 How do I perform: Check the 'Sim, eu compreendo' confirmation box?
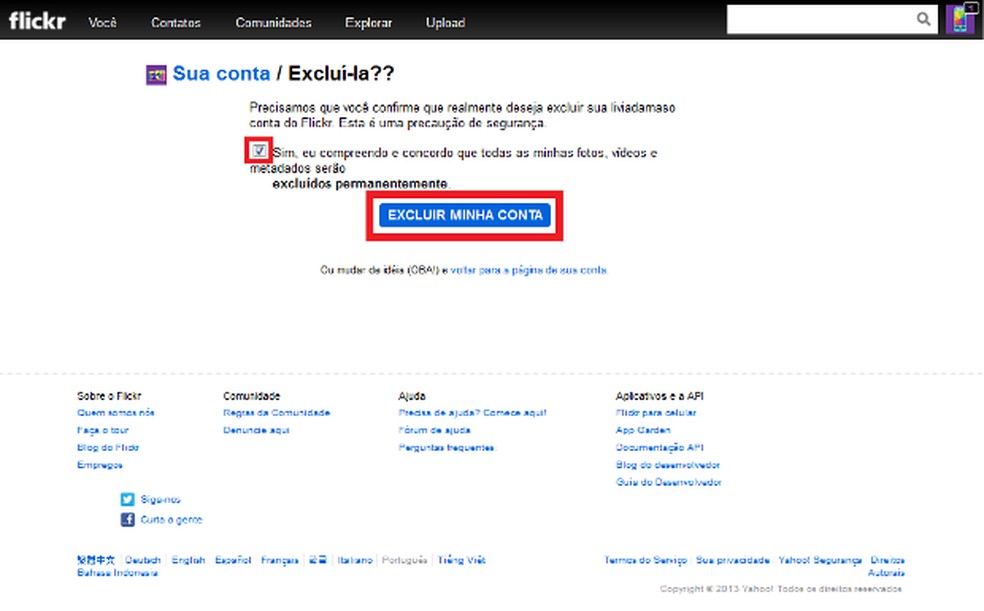coord(258,150)
